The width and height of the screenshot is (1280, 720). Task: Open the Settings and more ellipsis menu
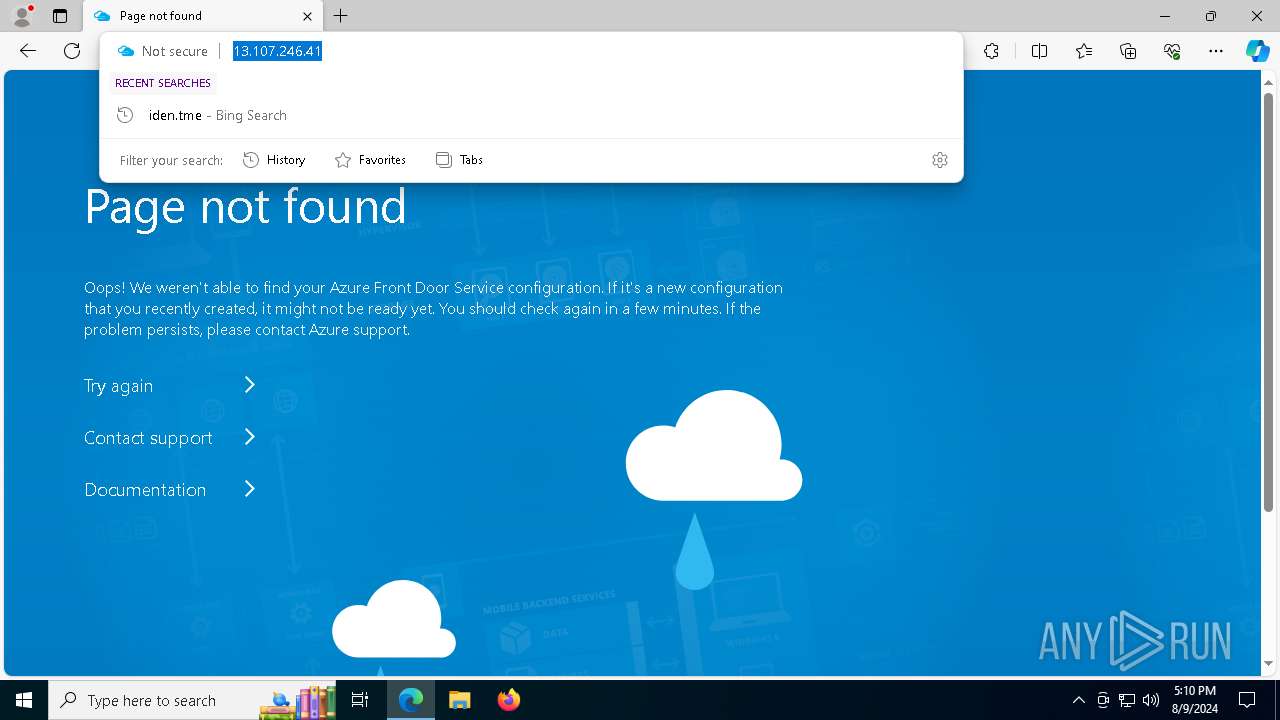1216,51
